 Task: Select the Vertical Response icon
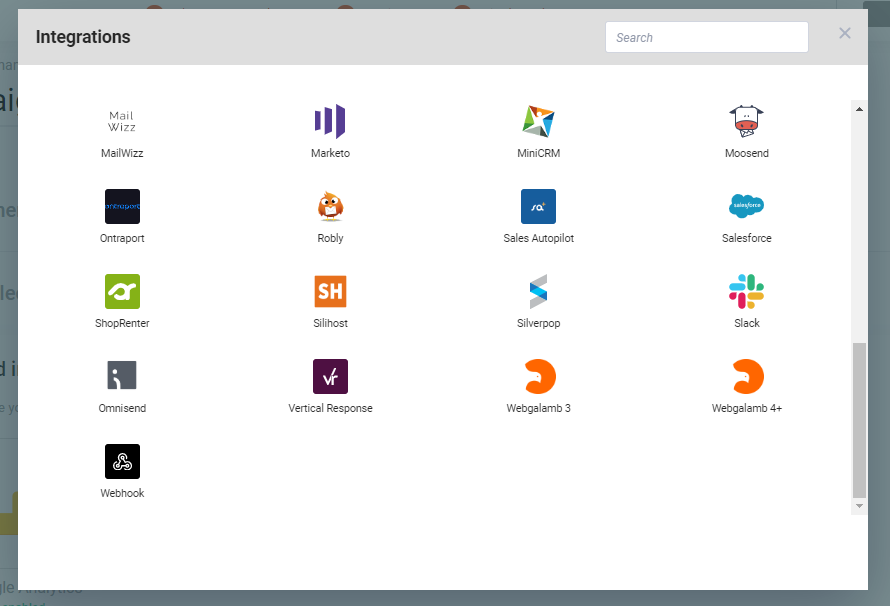pos(330,377)
